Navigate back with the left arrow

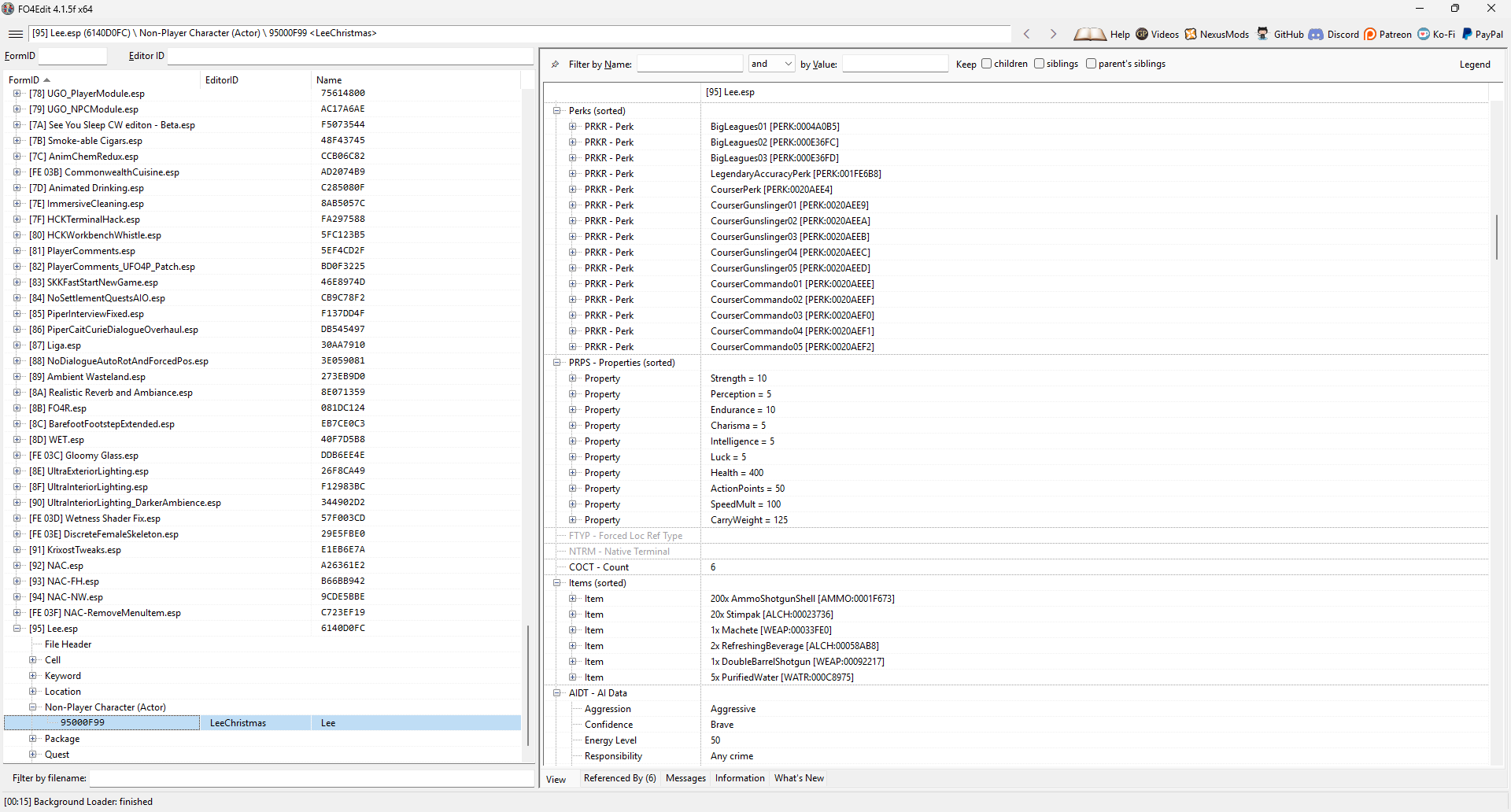(x=1026, y=34)
